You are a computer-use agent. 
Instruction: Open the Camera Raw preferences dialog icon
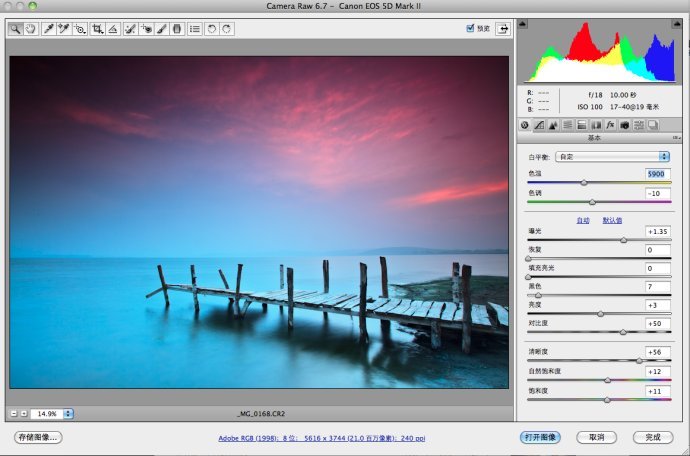pos(195,29)
